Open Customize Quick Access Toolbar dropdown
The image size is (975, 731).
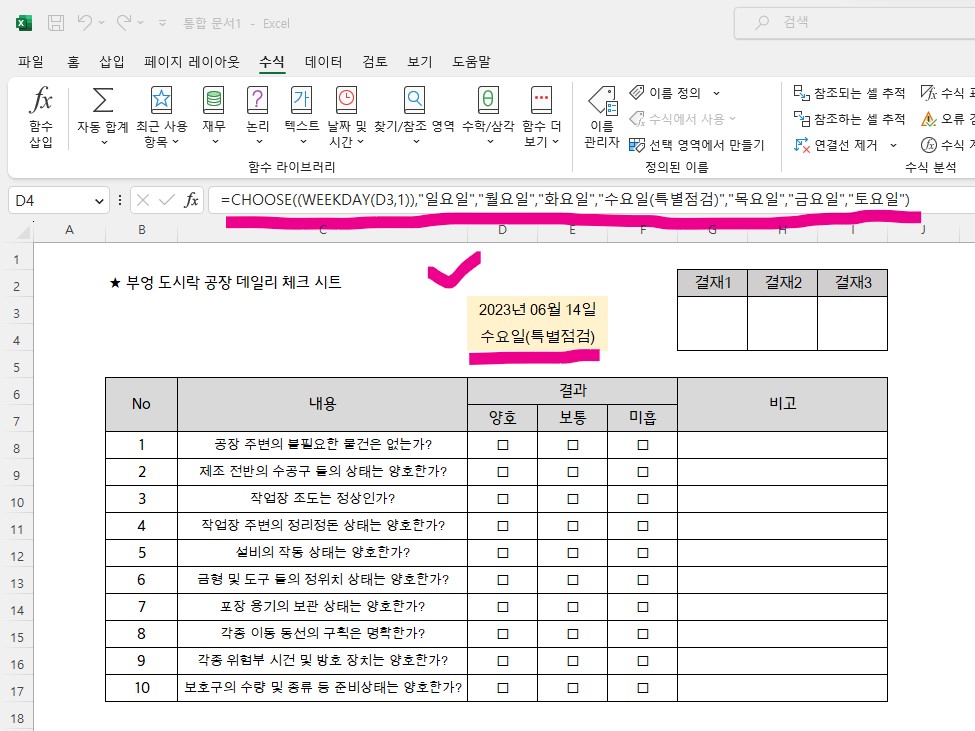(x=162, y=23)
